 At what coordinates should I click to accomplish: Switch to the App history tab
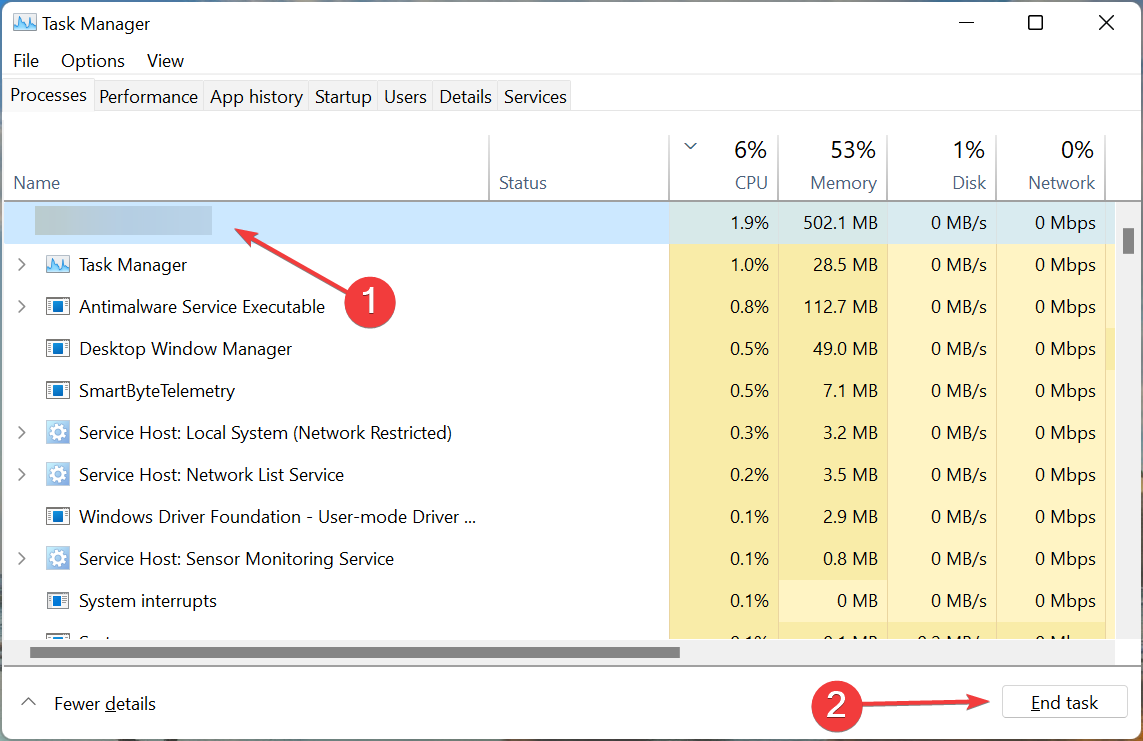point(256,97)
